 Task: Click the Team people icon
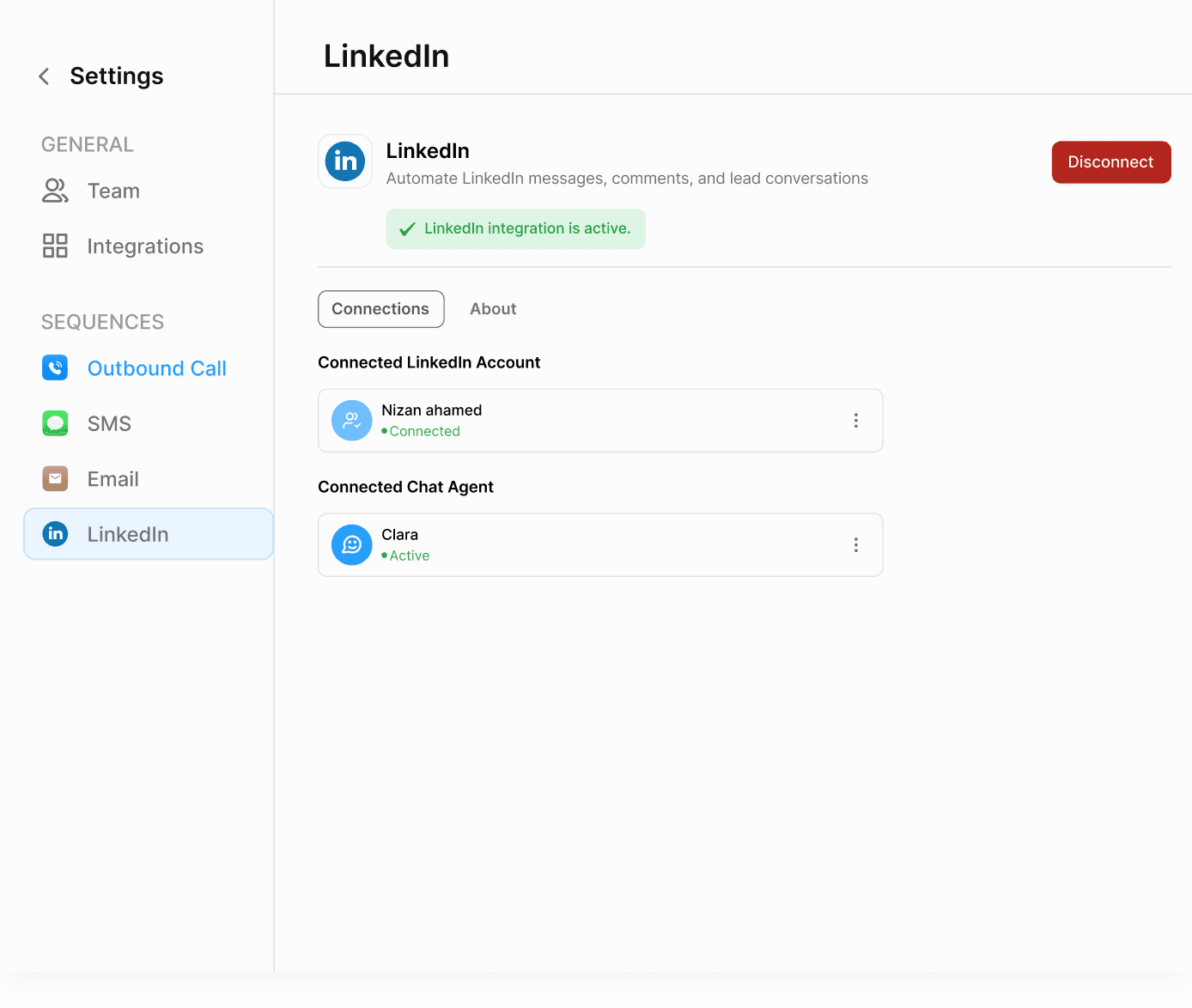(x=55, y=191)
